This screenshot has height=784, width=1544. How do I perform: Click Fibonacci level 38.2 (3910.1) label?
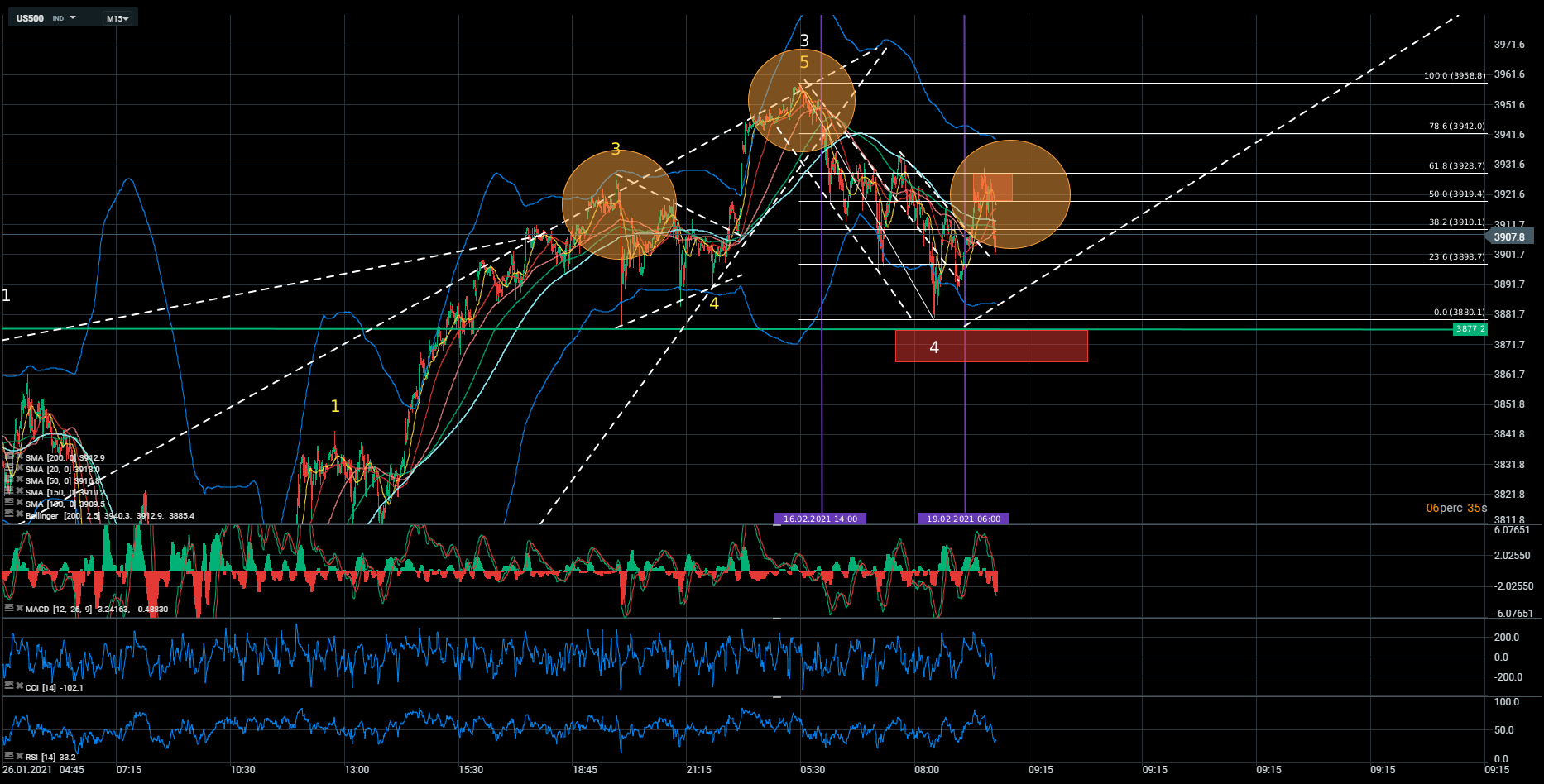click(x=1456, y=222)
